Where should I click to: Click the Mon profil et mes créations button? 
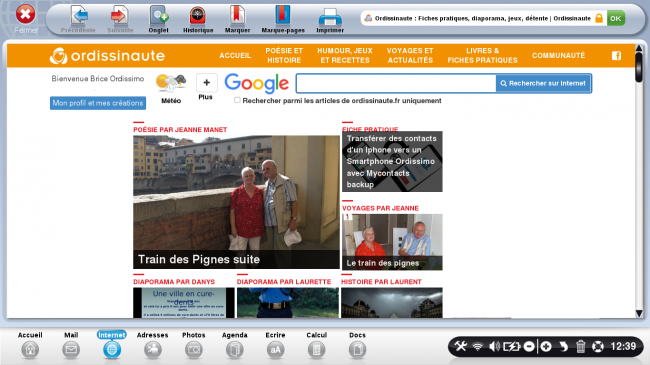click(98, 103)
